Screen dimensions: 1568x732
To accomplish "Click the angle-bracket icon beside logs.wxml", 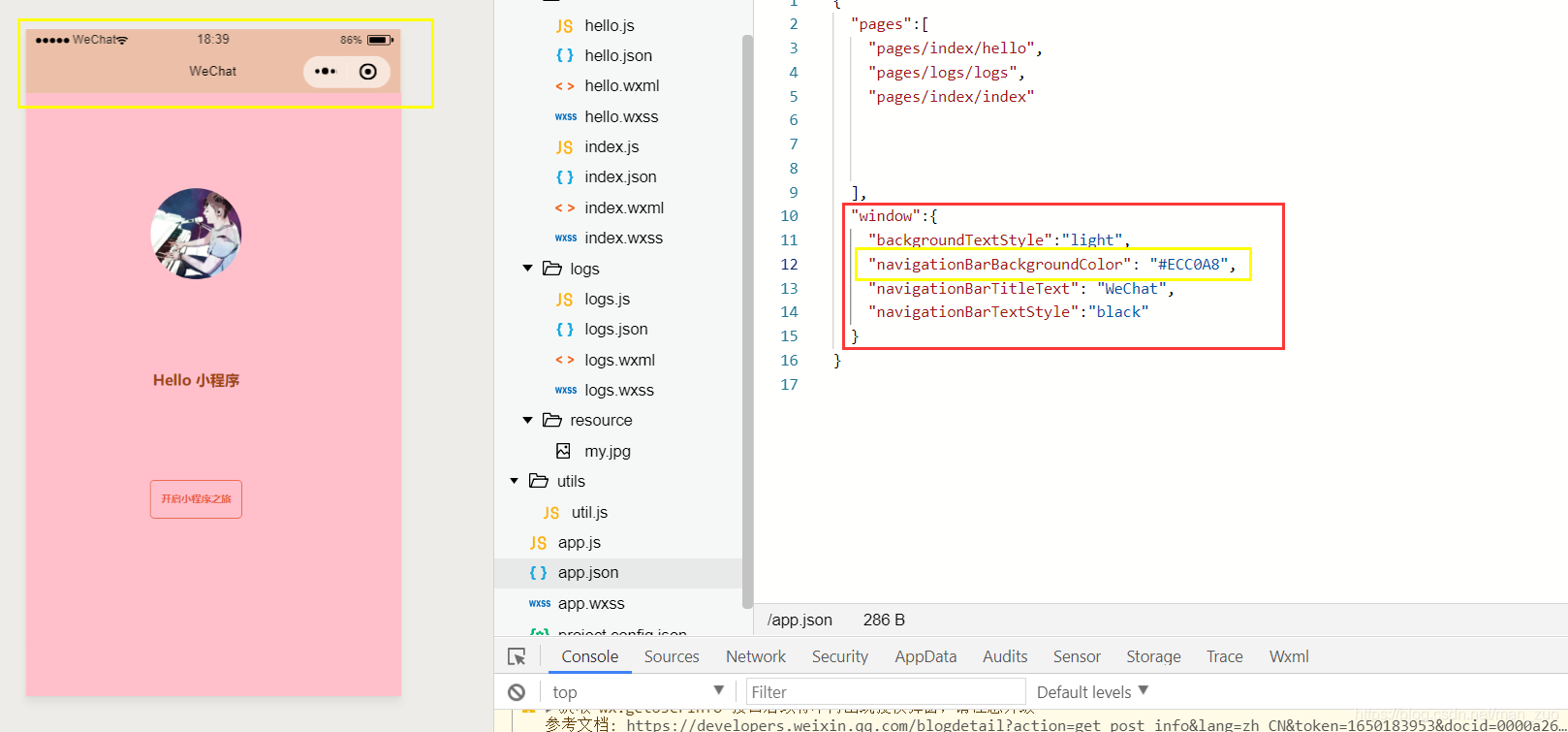I will click(x=565, y=361).
